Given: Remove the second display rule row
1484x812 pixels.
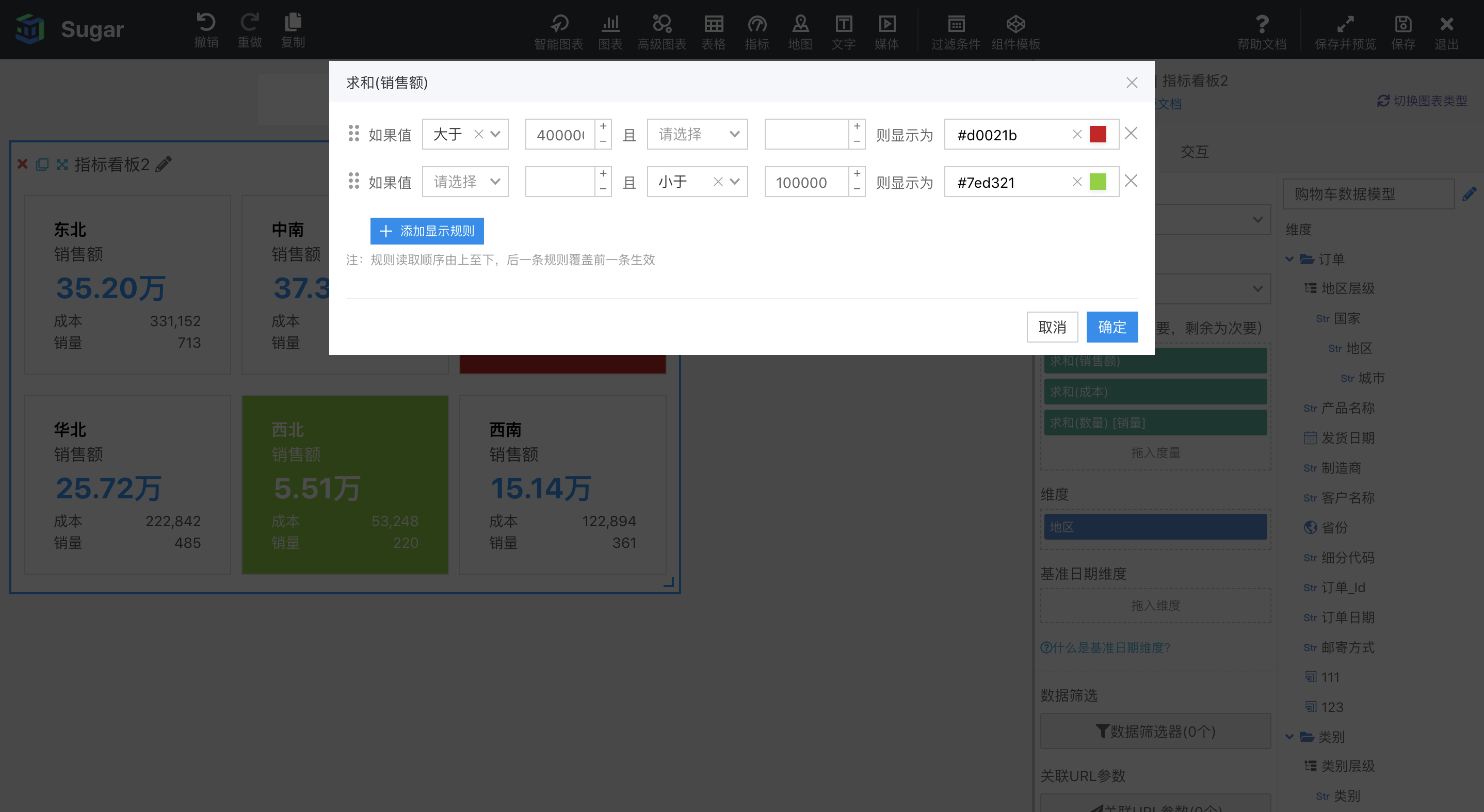Looking at the screenshot, I should 1131,181.
